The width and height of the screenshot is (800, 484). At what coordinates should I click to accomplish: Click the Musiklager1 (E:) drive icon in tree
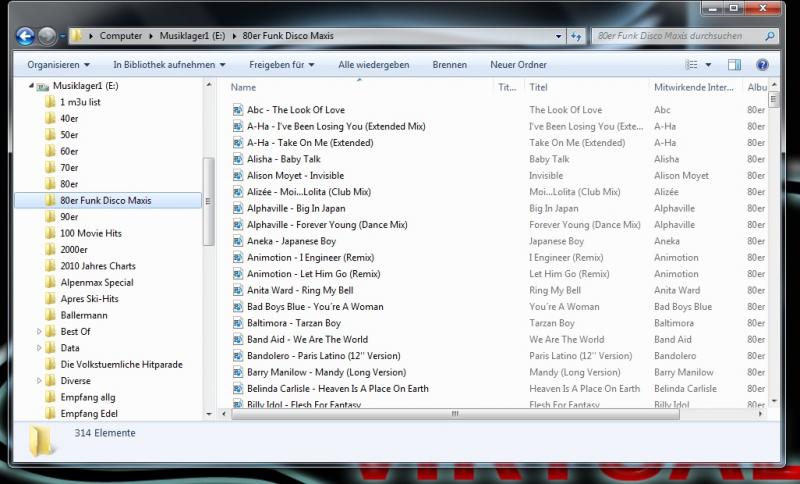tap(43, 86)
